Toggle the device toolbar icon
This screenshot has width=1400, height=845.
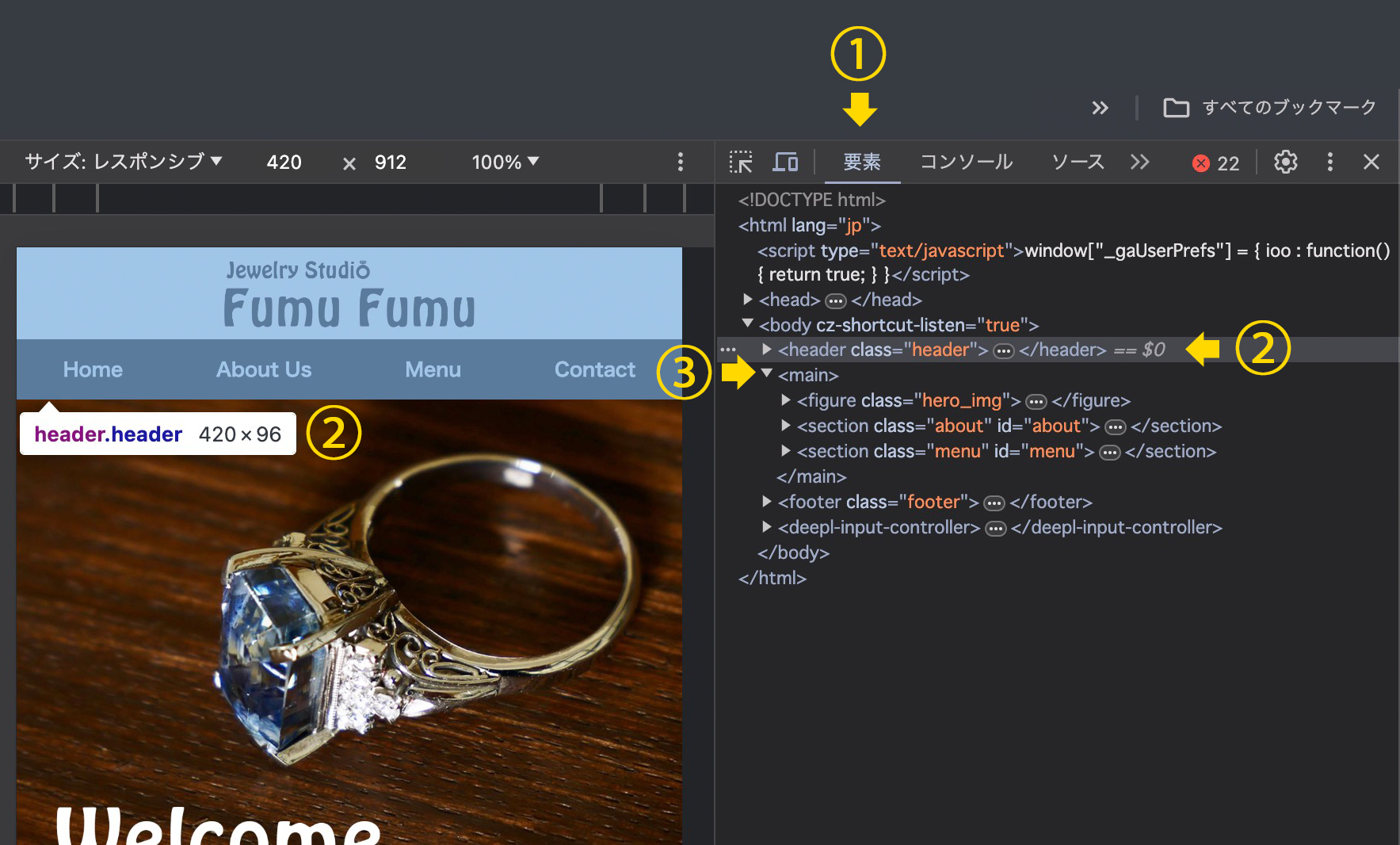click(785, 162)
